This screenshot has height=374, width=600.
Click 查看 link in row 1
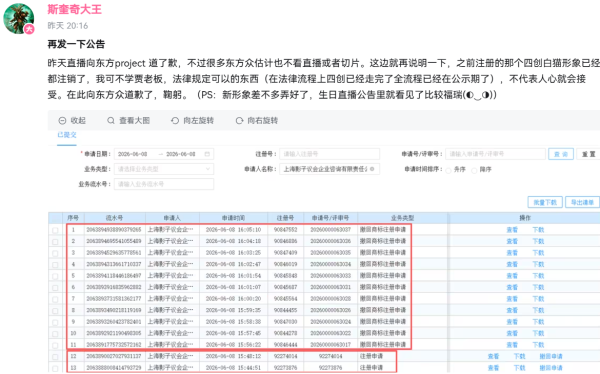tap(512, 230)
